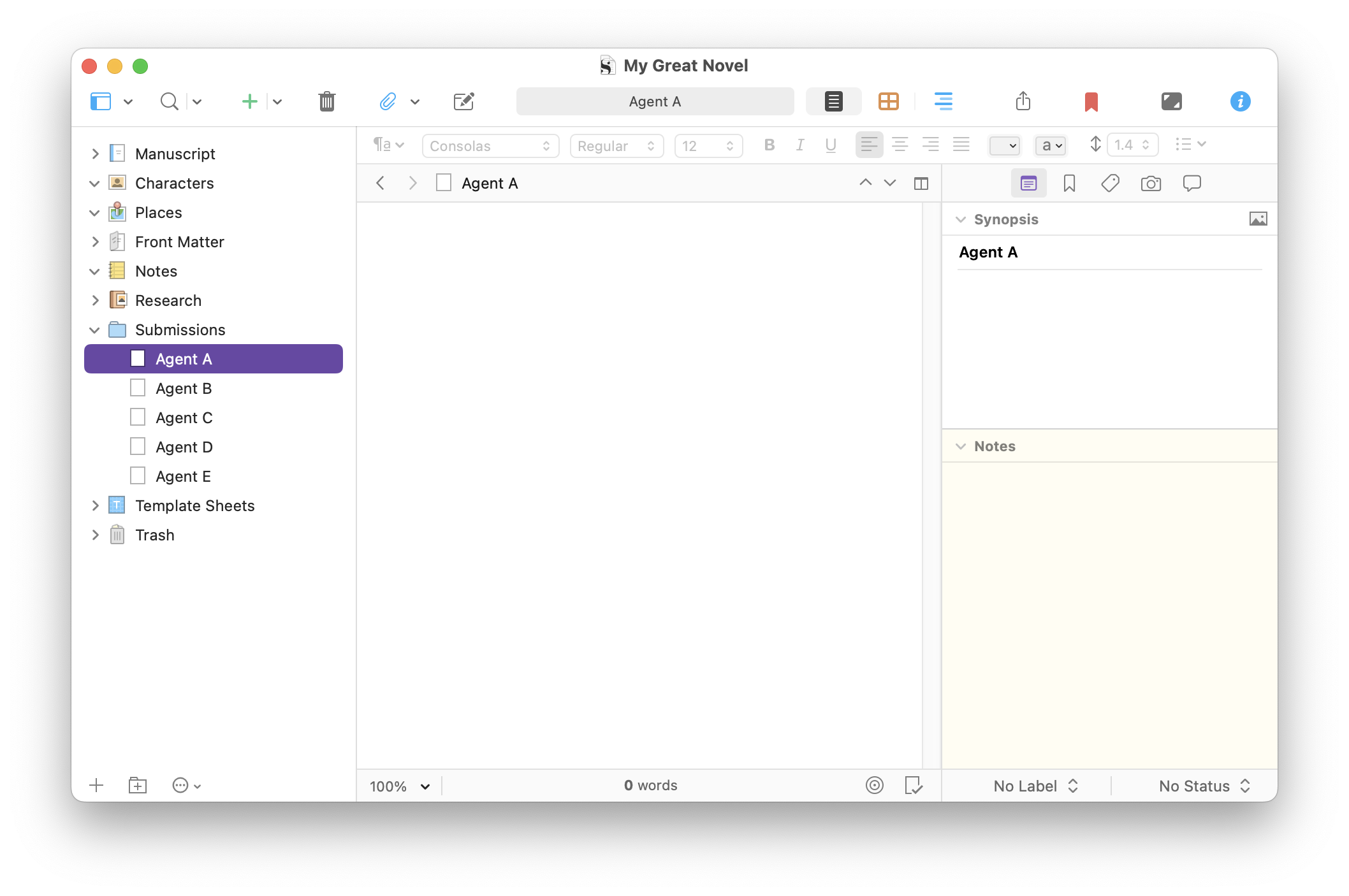Open the Comments & Footnotes inspector tab

(1191, 184)
